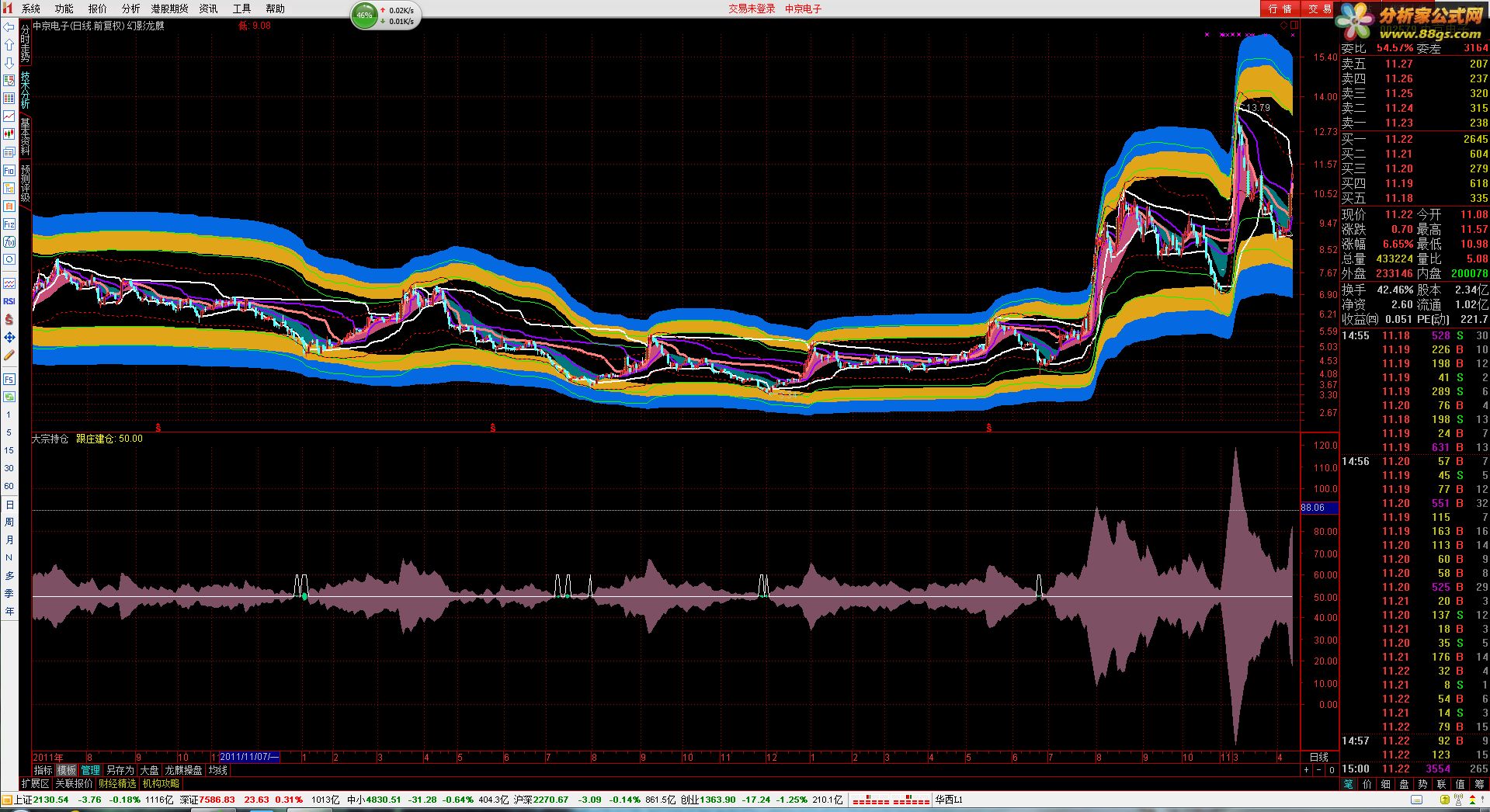Click the red S dollar icon in left toolbar

tap(9, 319)
